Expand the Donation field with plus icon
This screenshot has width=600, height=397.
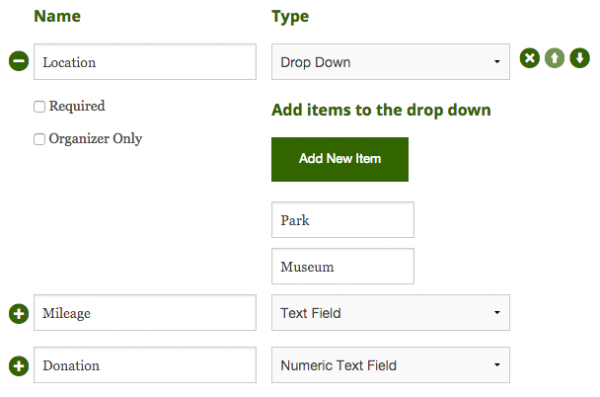[19, 366]
